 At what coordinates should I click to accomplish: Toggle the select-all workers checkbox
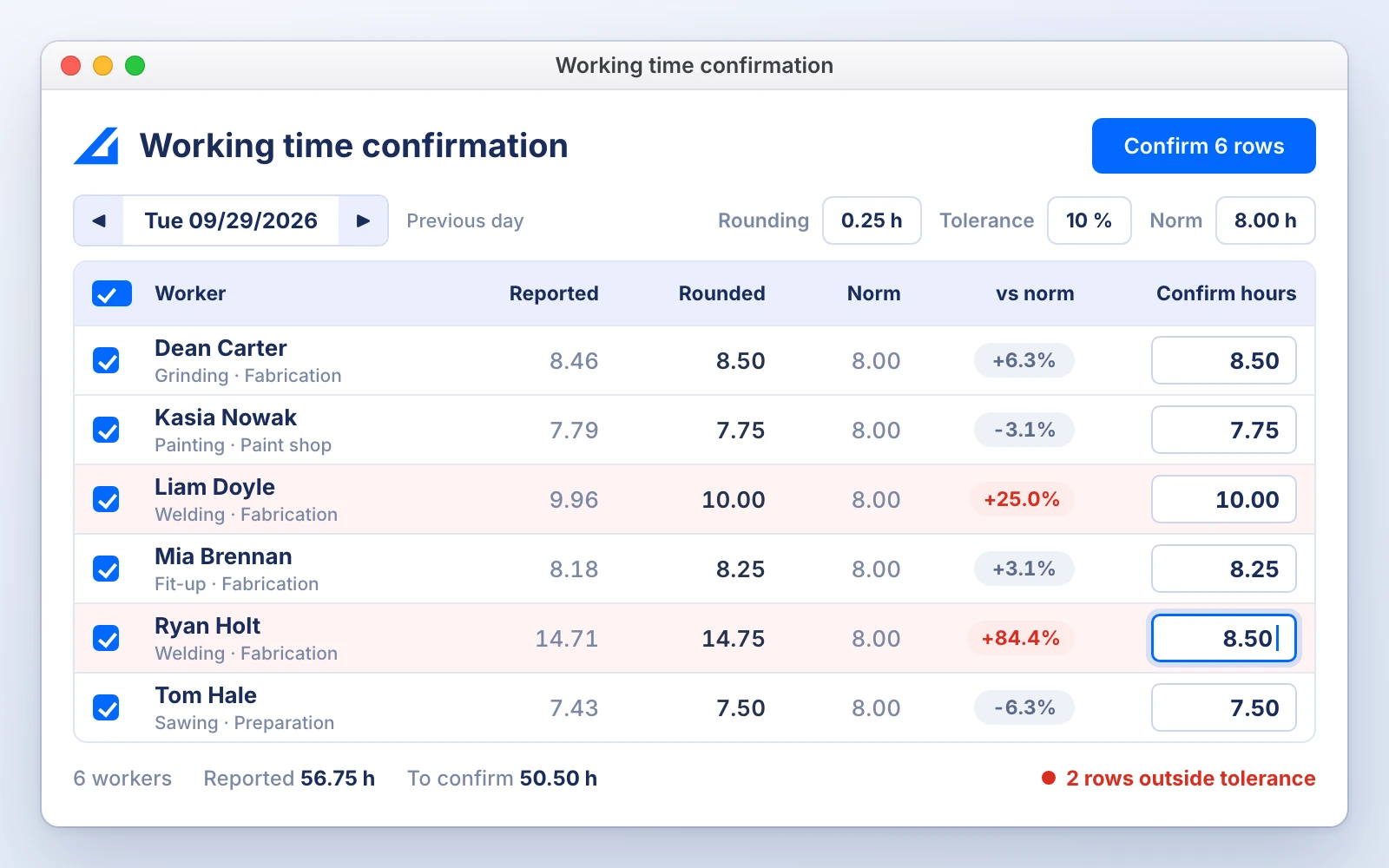112,293
